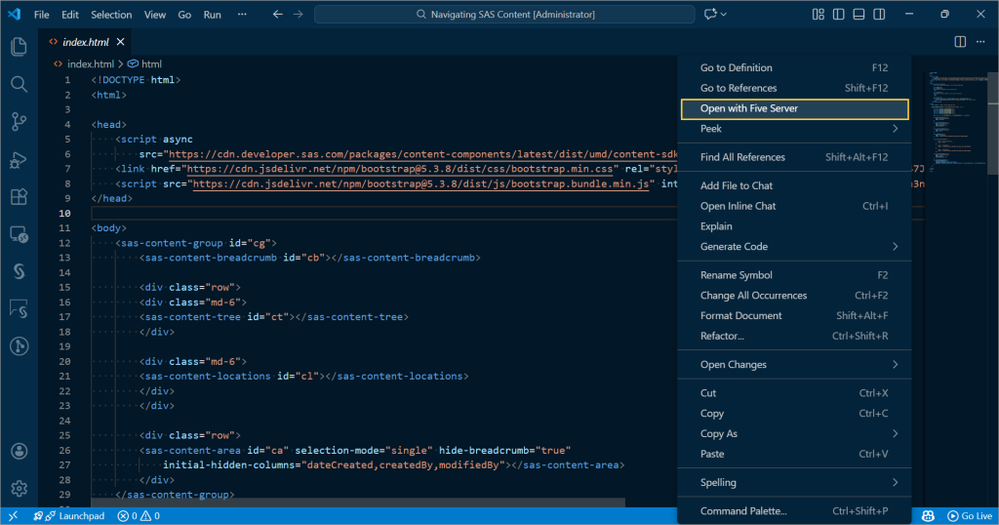Navigate forward with the right arrow
This screenshot has width=999, height=525.
point(298,14)
